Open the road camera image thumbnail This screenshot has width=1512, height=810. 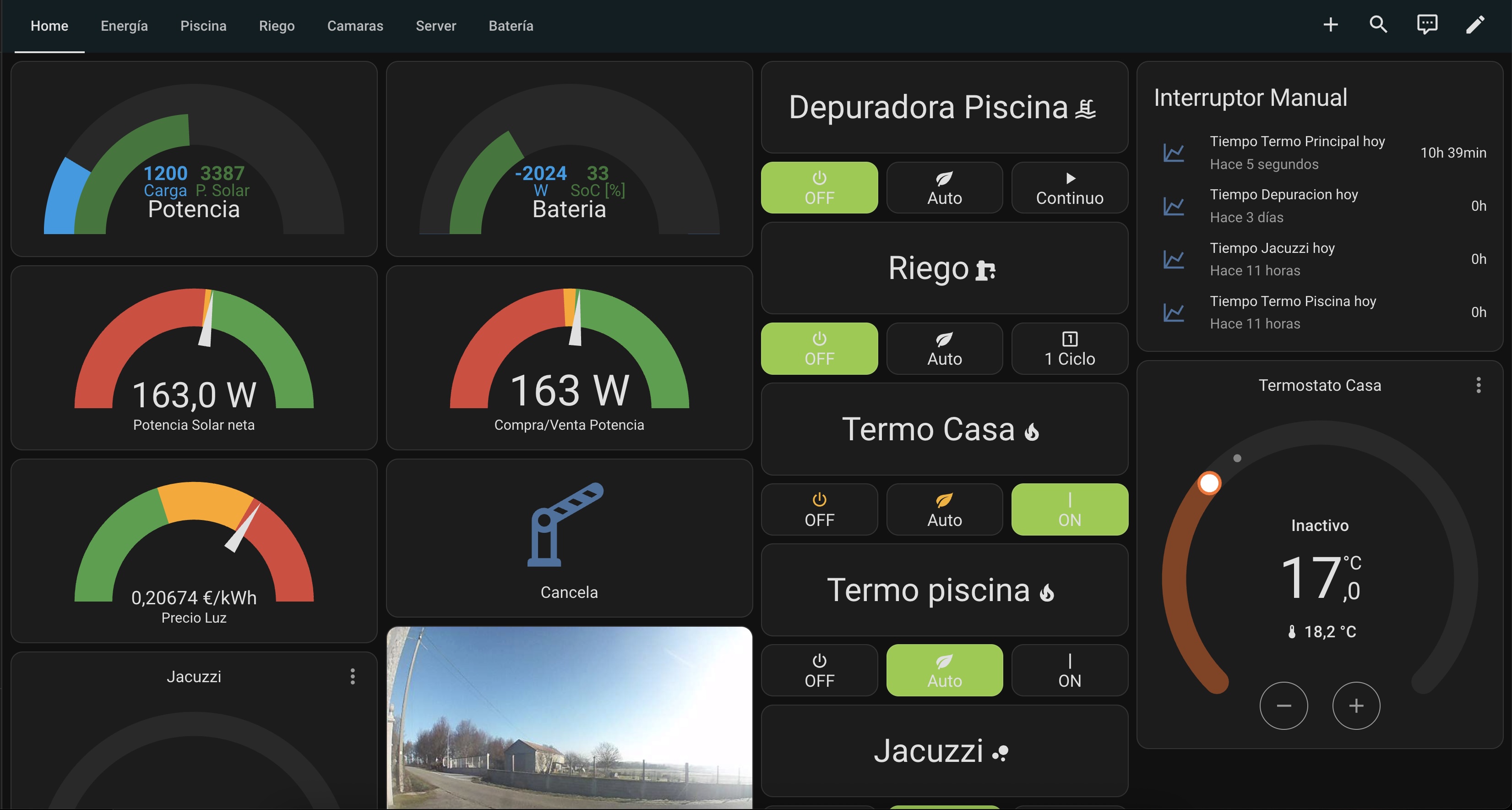coord(569,718)
